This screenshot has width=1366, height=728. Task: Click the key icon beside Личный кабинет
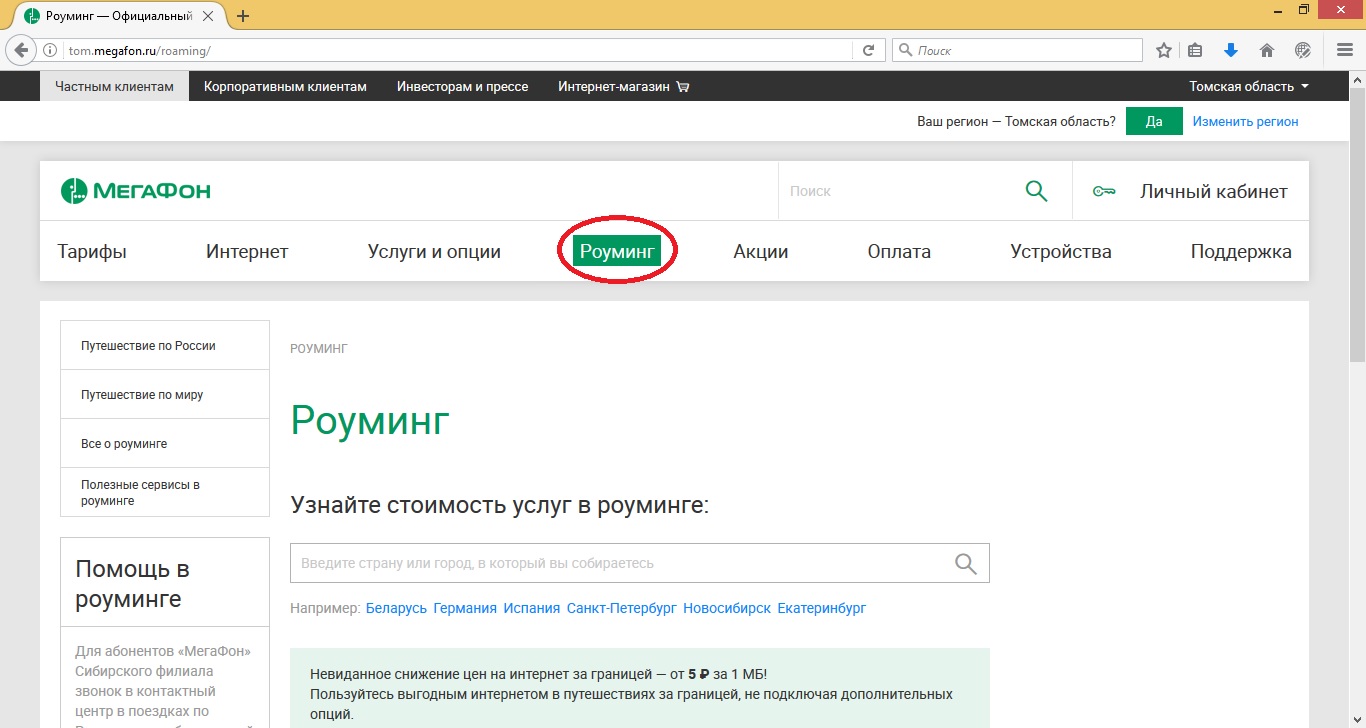[1104, 190]
